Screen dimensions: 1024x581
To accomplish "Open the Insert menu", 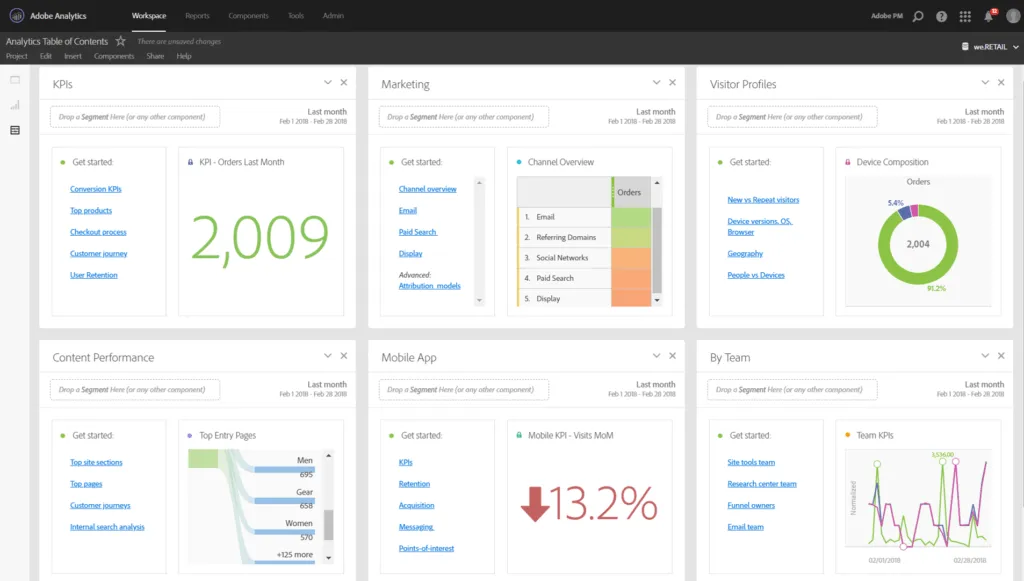I will [73, 56].
